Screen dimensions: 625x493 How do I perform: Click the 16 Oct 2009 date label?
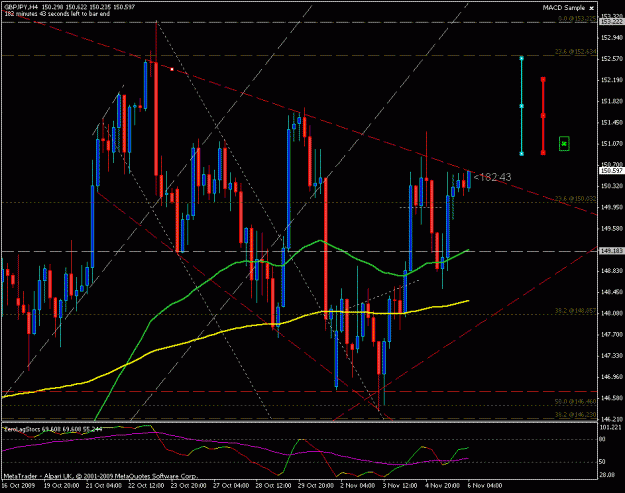[18, 486]
